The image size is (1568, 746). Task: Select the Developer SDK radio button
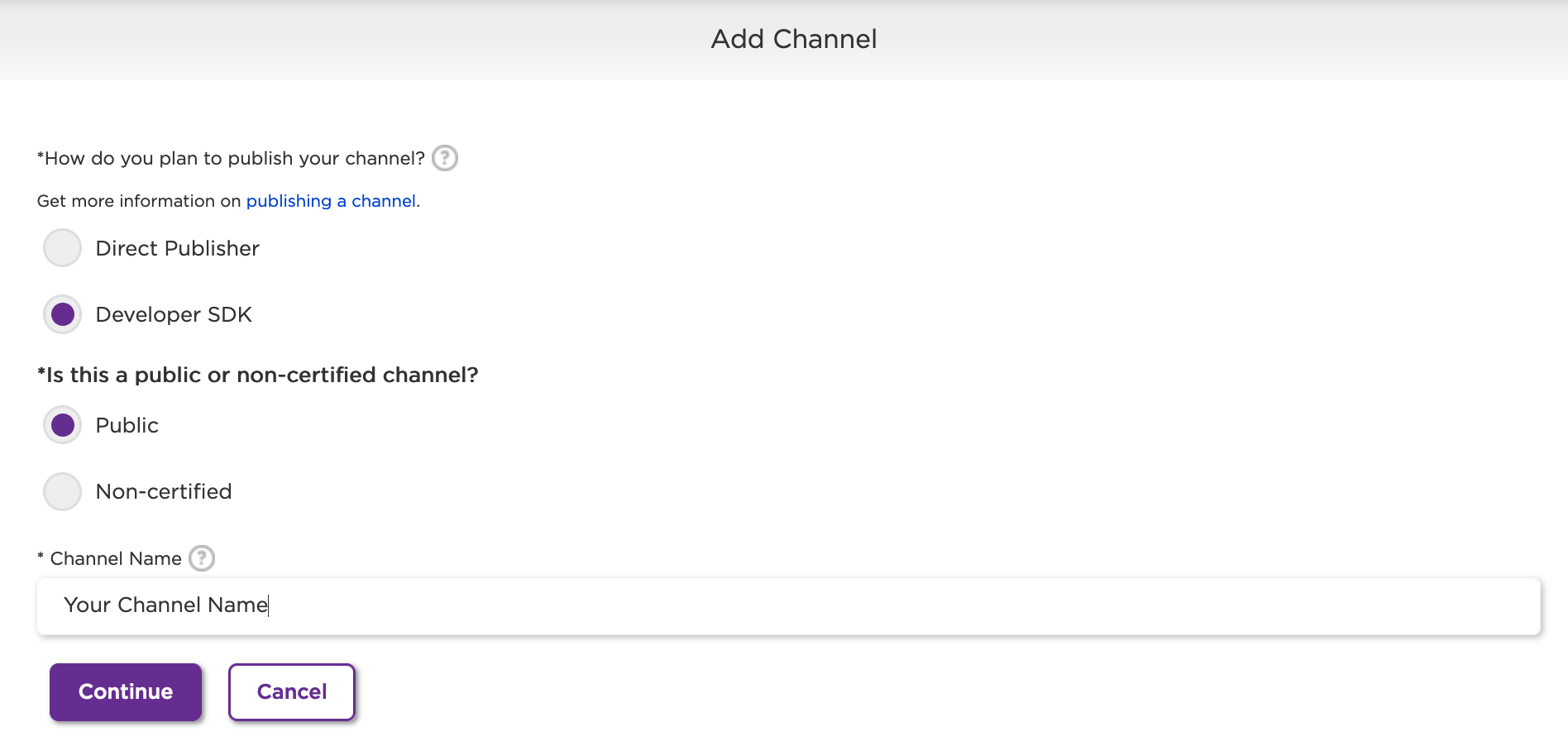pos(62,314)
